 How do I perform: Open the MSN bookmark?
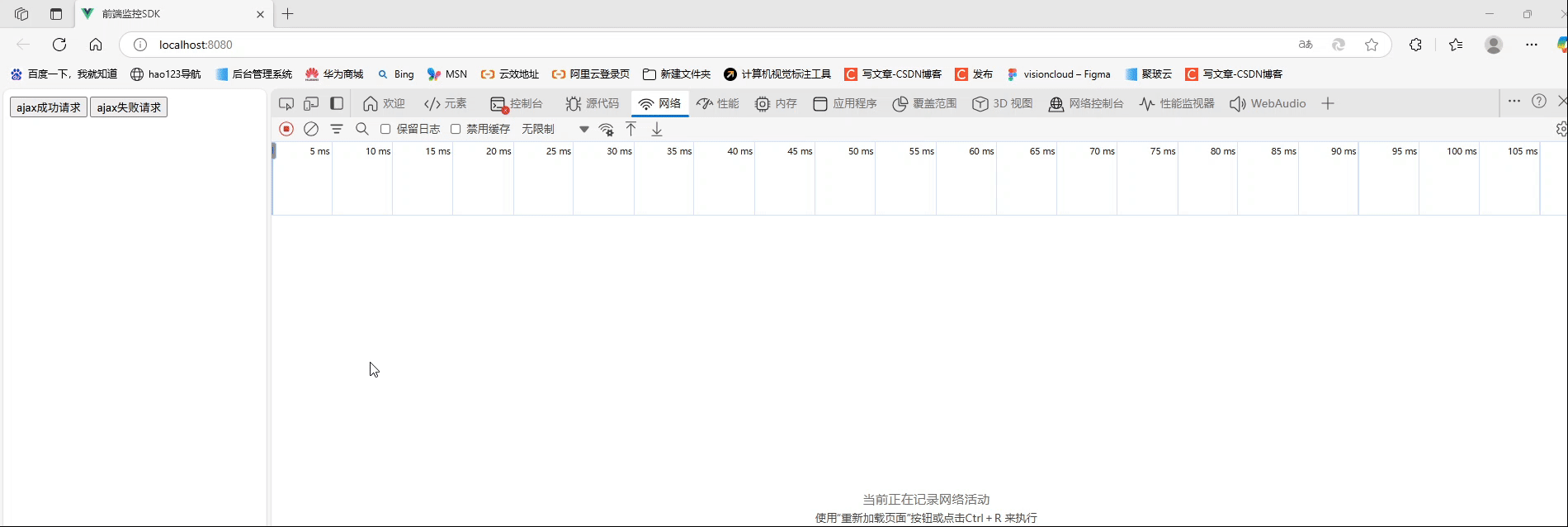[447, 74]
